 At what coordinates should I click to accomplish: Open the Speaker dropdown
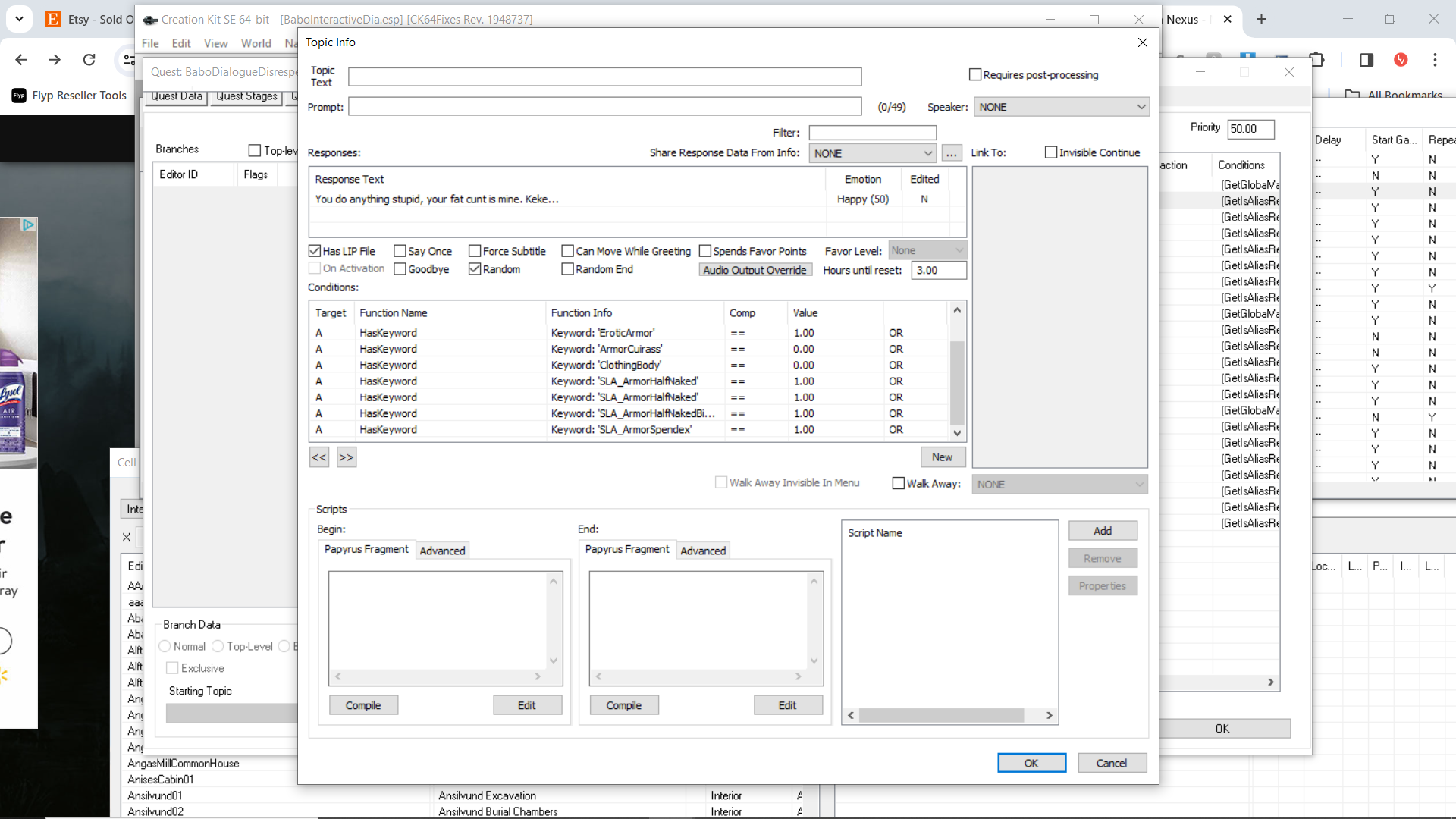(x=1062, y=107)
